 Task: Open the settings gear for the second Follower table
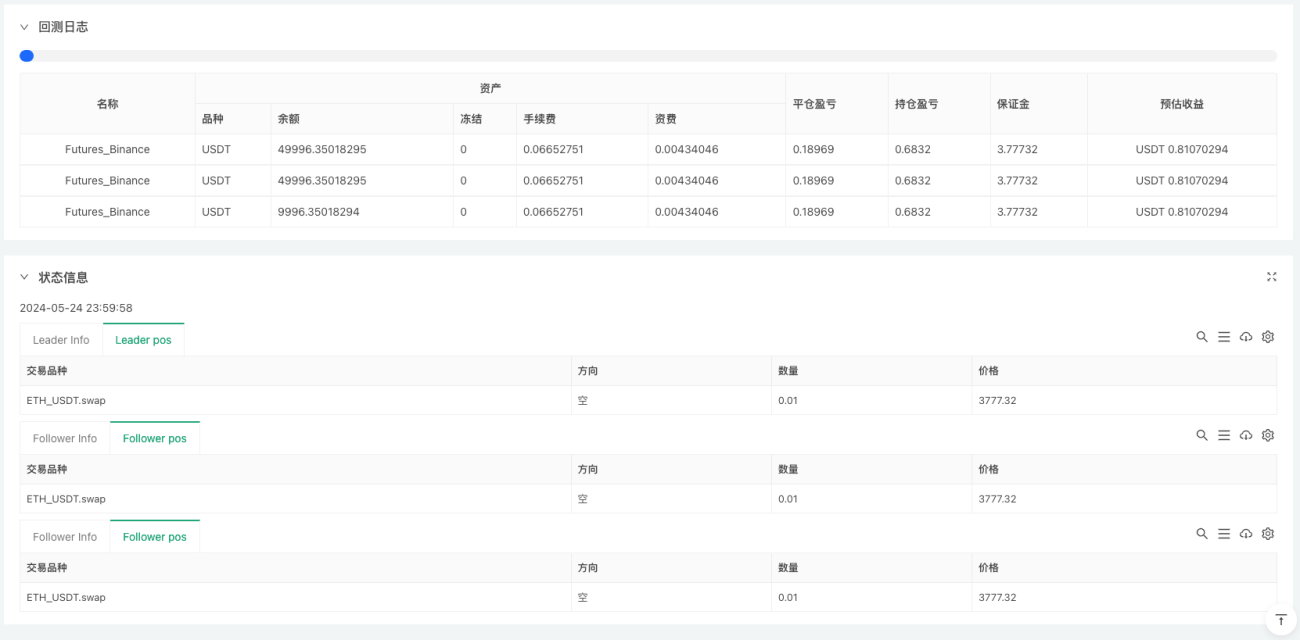coord(1268,534)
